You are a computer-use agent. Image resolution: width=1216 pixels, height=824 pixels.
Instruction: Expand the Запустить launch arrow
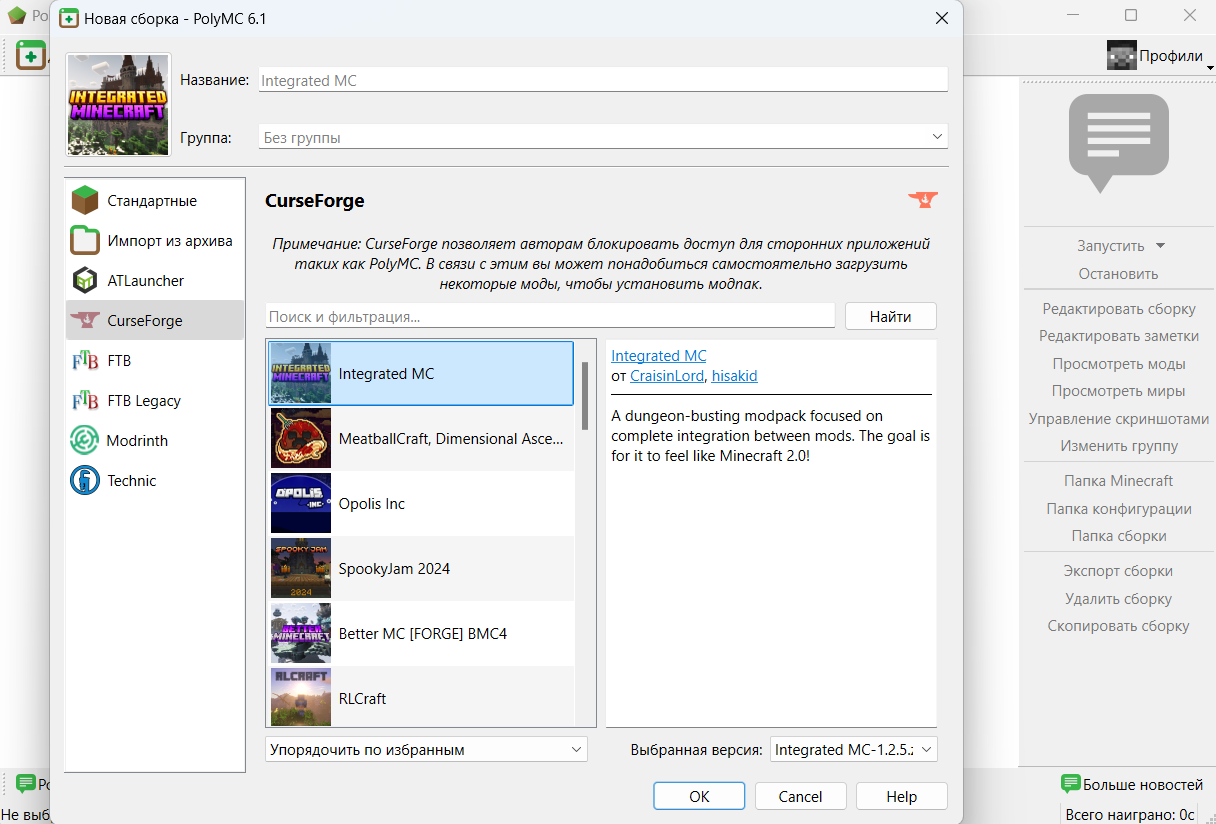click(1160, 245)
